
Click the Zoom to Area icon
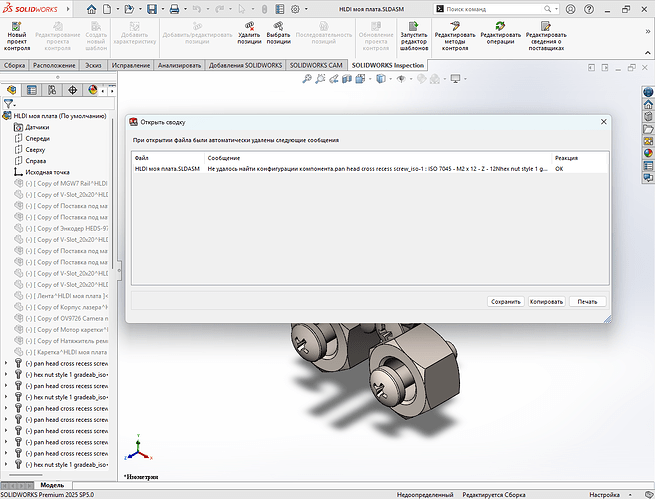pos(320,79)
